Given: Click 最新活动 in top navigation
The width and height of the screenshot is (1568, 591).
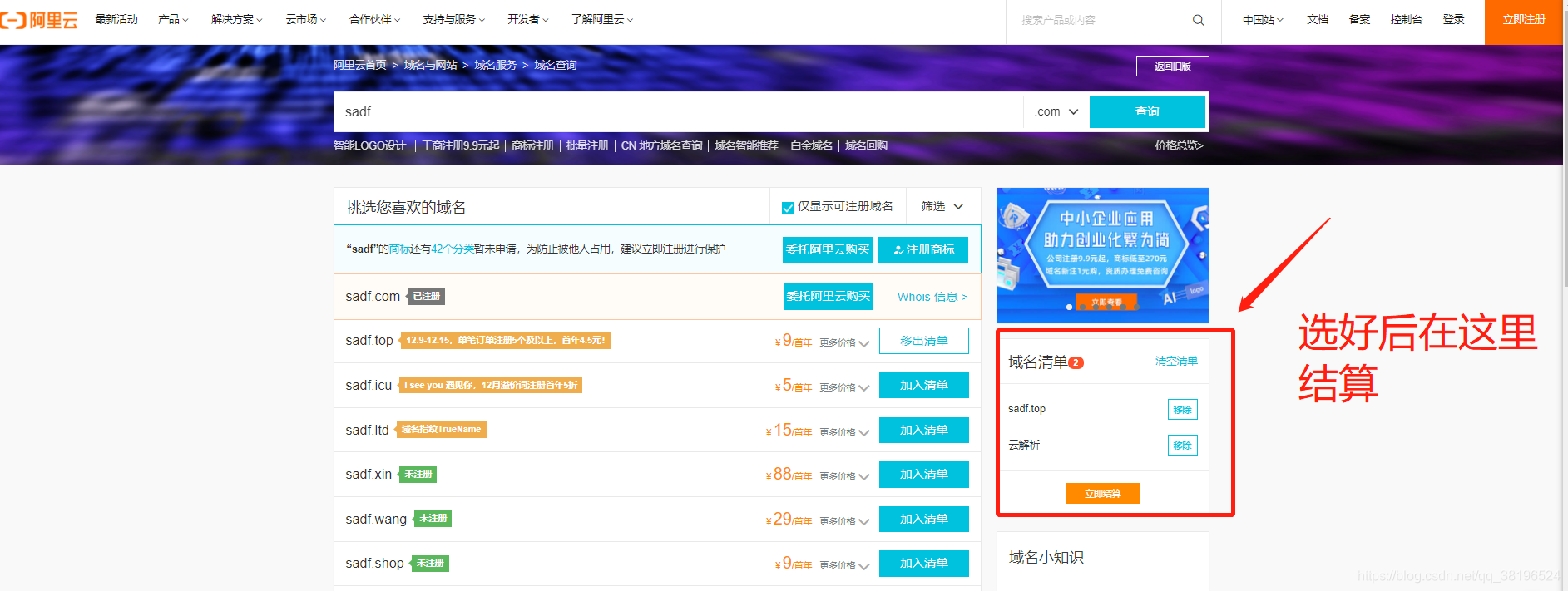Looking at the screenshot, I should pyautogui.click(x=116, y=19).
